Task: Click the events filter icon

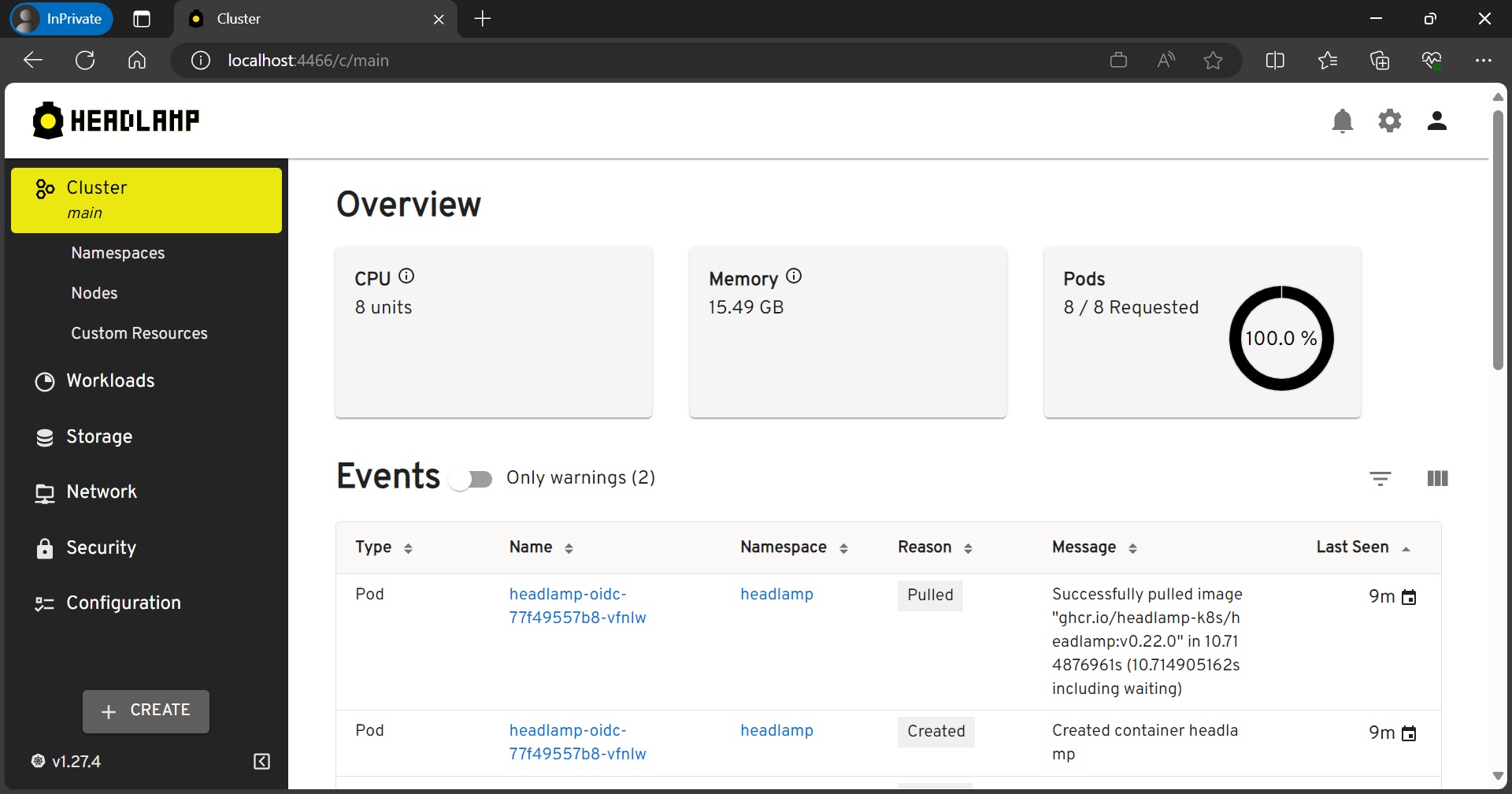Action: [x=1380, y=478]
